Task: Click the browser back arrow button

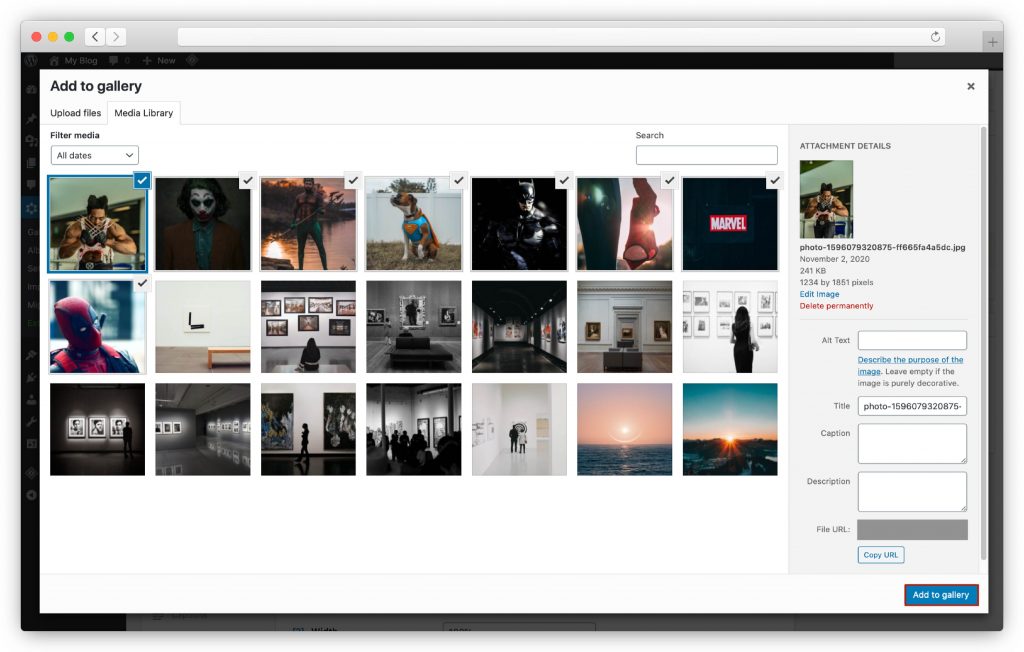Action: click(95, 37)
